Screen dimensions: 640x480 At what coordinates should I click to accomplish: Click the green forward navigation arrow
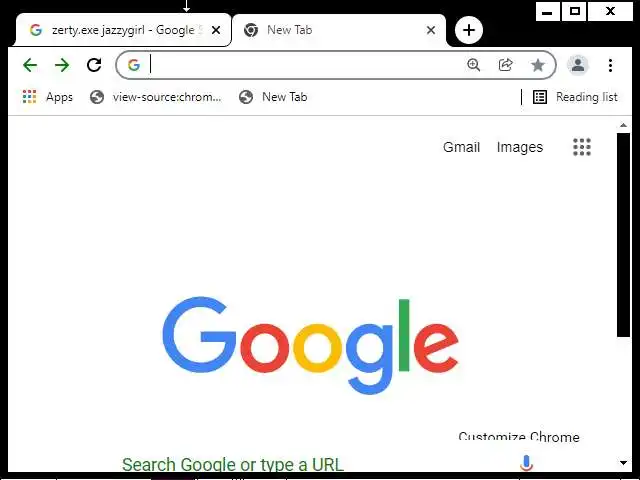(x=62, y=65)
